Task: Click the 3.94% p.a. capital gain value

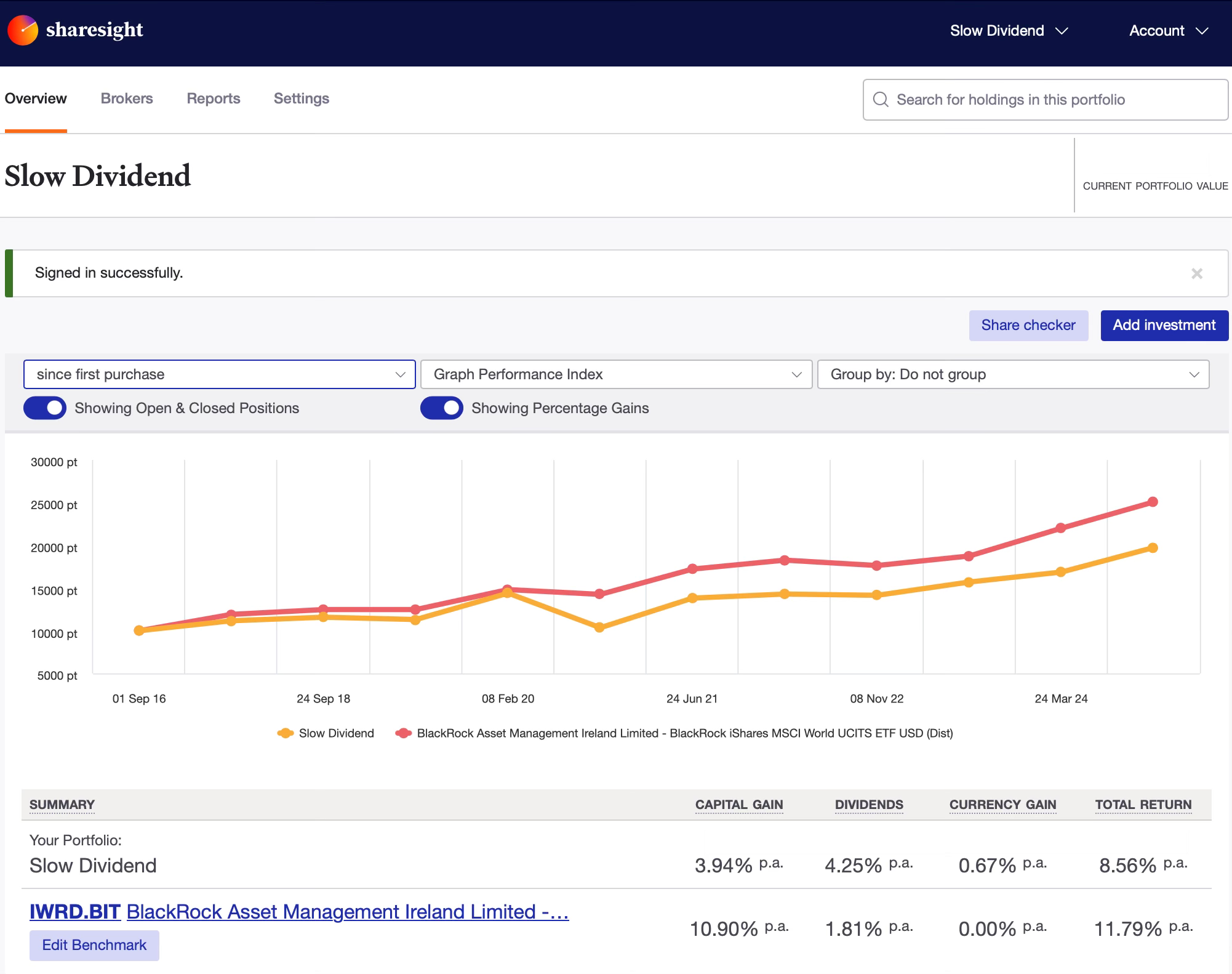Action: (739, 865)
